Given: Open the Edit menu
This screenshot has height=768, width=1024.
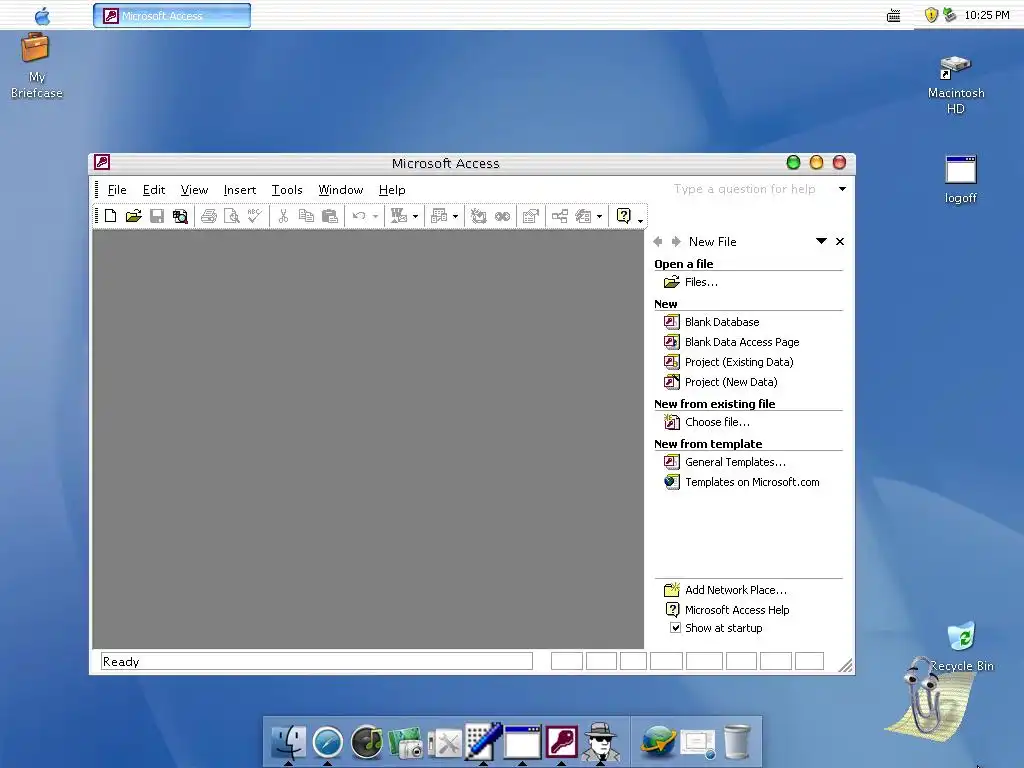Looking at the screenshot, I should tap(153, 189).
